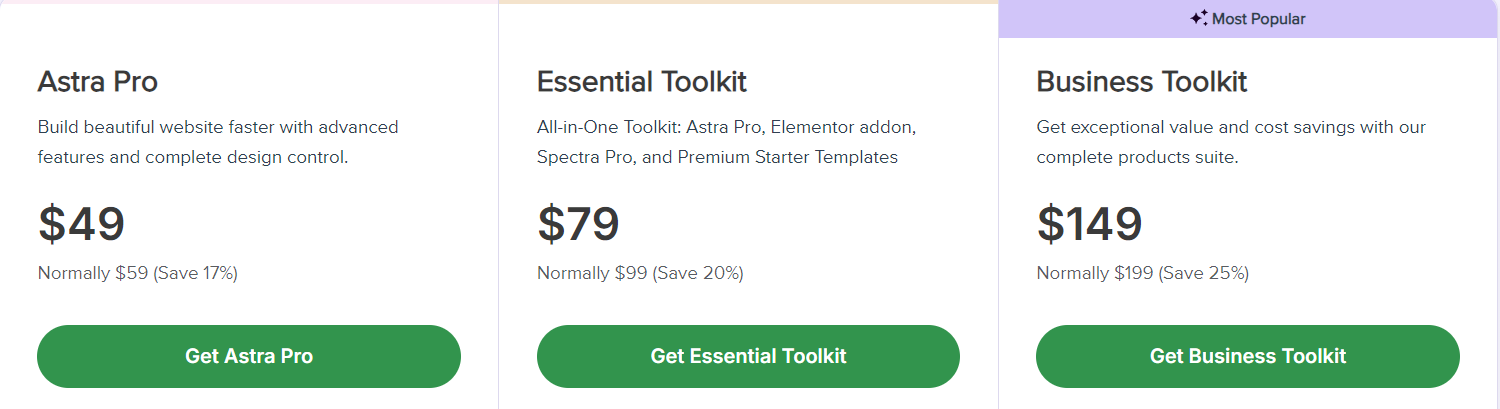The image size is (1500, 409).
Task: Click the beige strip above Essential Toolkit card
Action: [748, 2]
